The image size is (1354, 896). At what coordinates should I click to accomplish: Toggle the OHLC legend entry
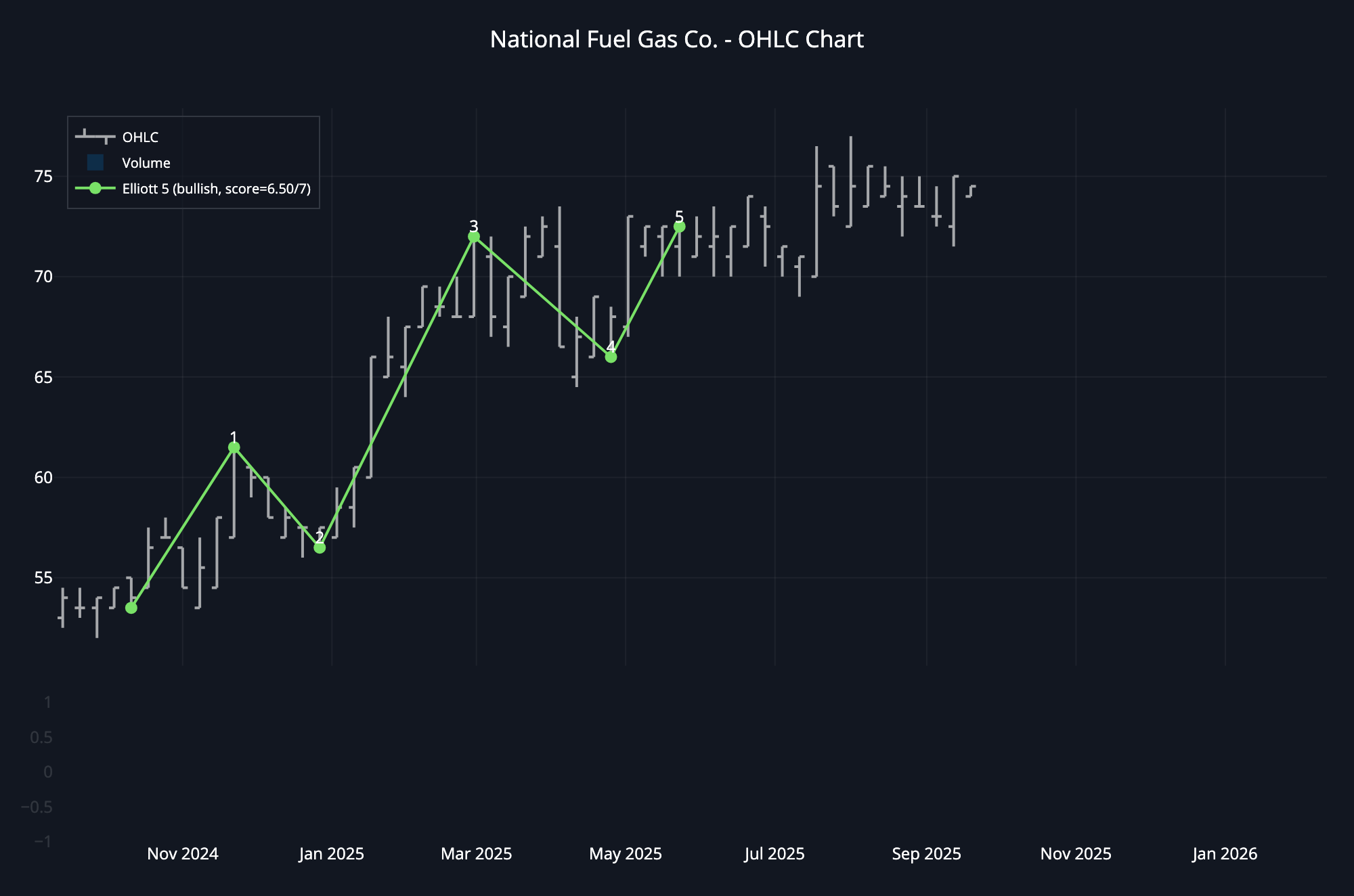[140, 137]
